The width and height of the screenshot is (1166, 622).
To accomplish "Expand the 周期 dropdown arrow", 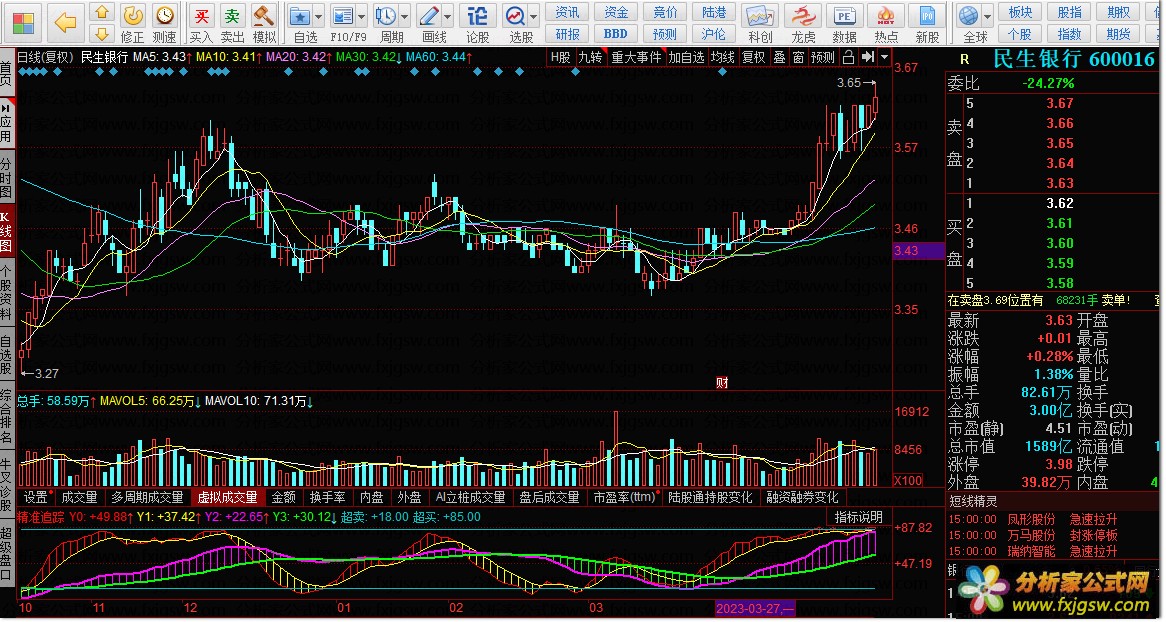I will 405,16.
